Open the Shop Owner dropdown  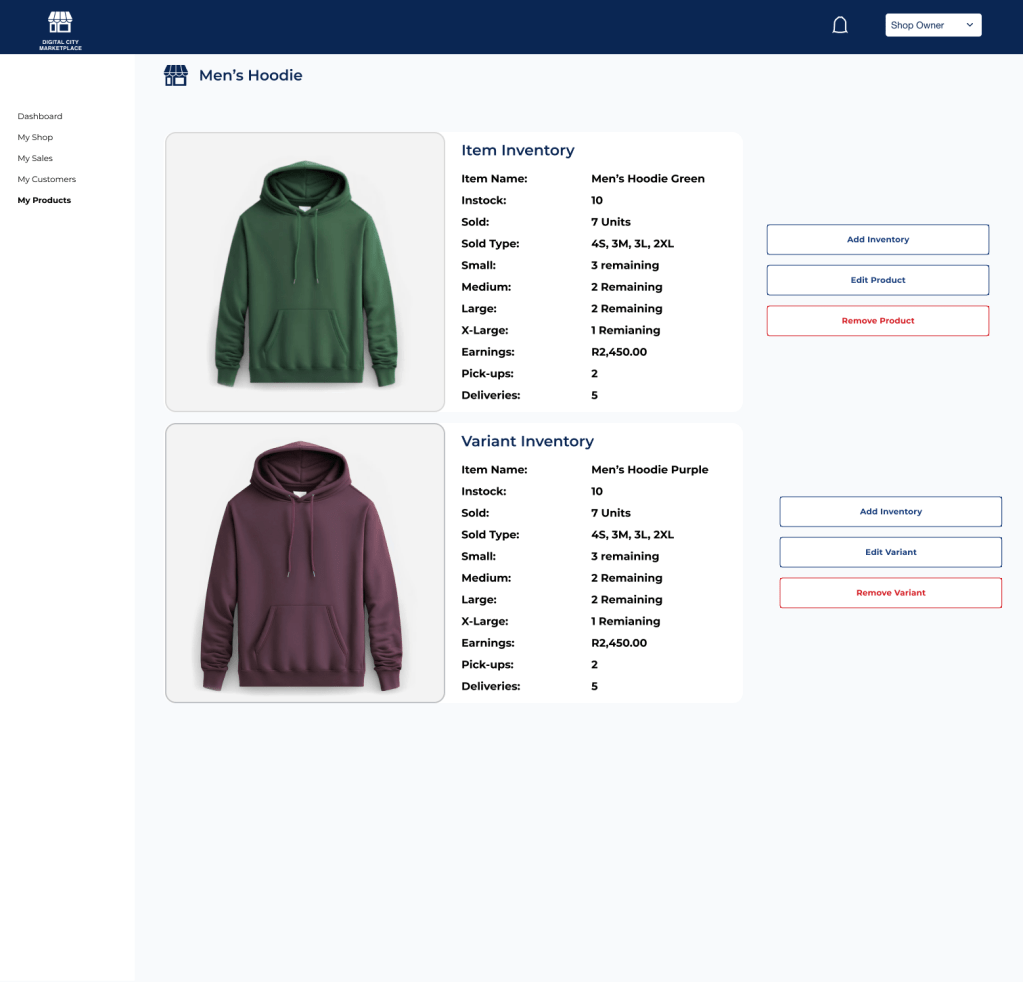pyautogui.click(x=932, y=25)
